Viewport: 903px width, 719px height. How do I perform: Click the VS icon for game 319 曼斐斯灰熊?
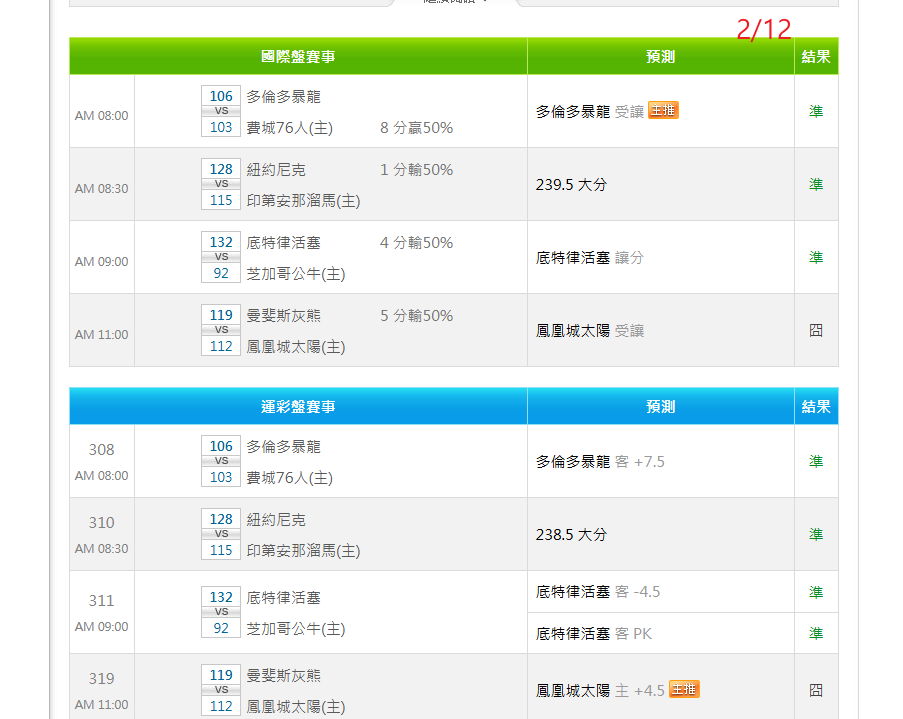221,690
